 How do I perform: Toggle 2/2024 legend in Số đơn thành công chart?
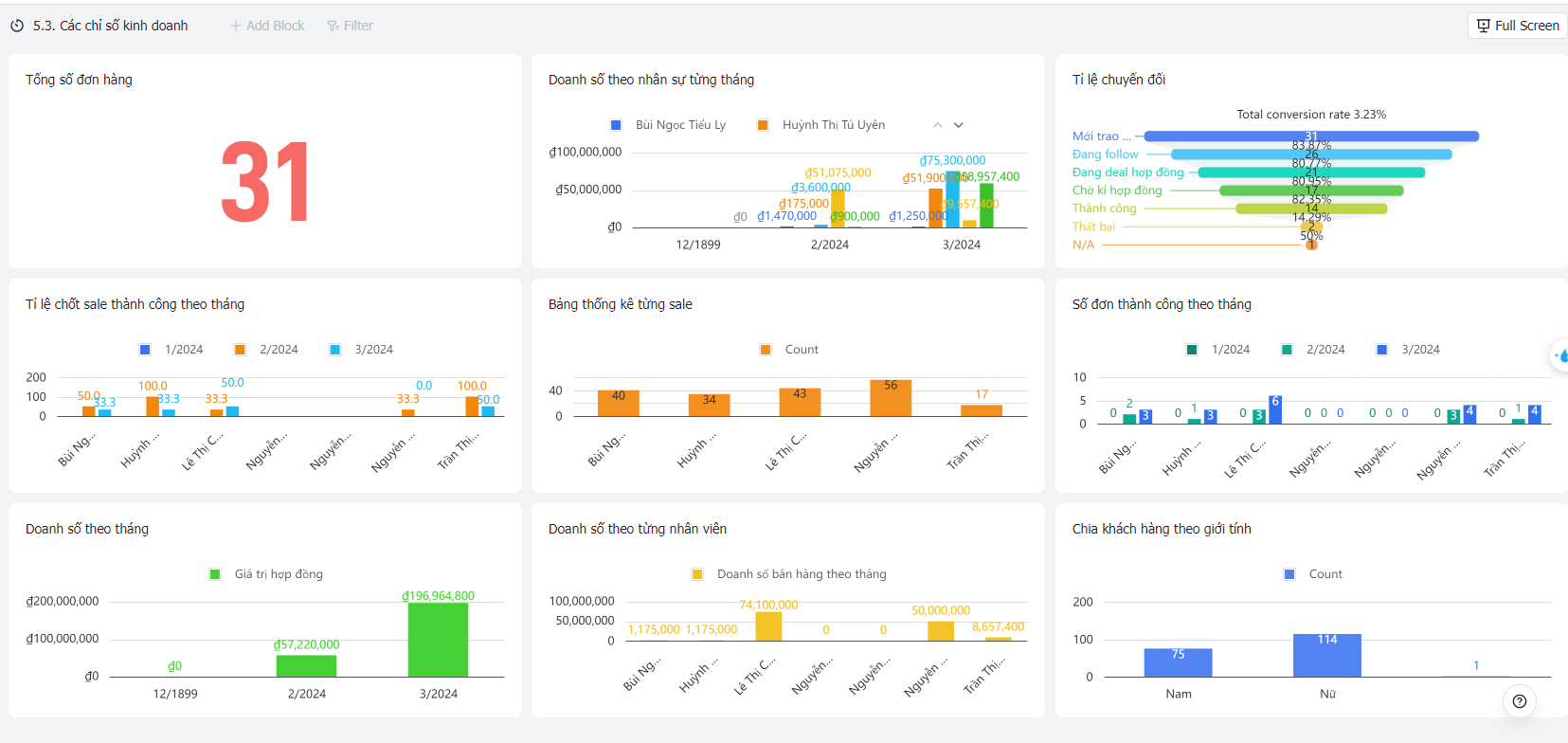tap(1313, 350)
